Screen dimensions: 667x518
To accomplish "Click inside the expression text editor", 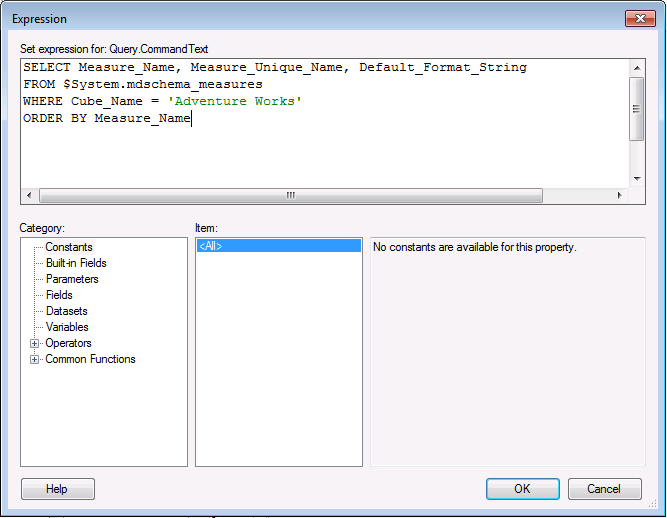I will [x=320, y=150].
